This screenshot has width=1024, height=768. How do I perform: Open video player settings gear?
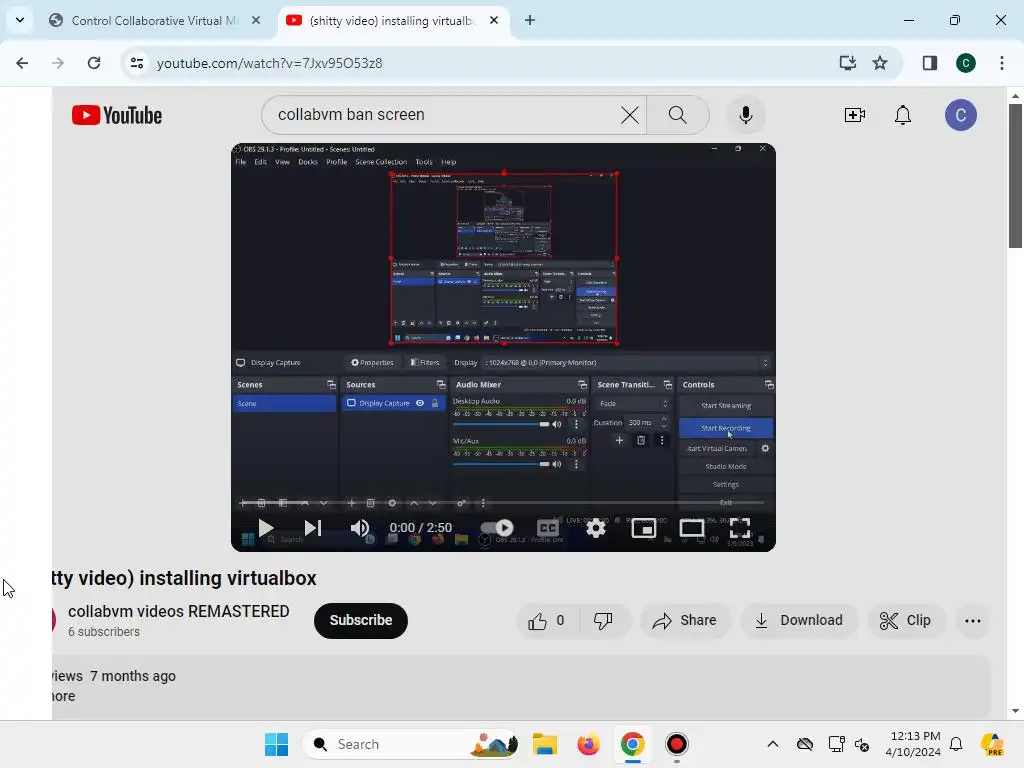tap(596, 528)
